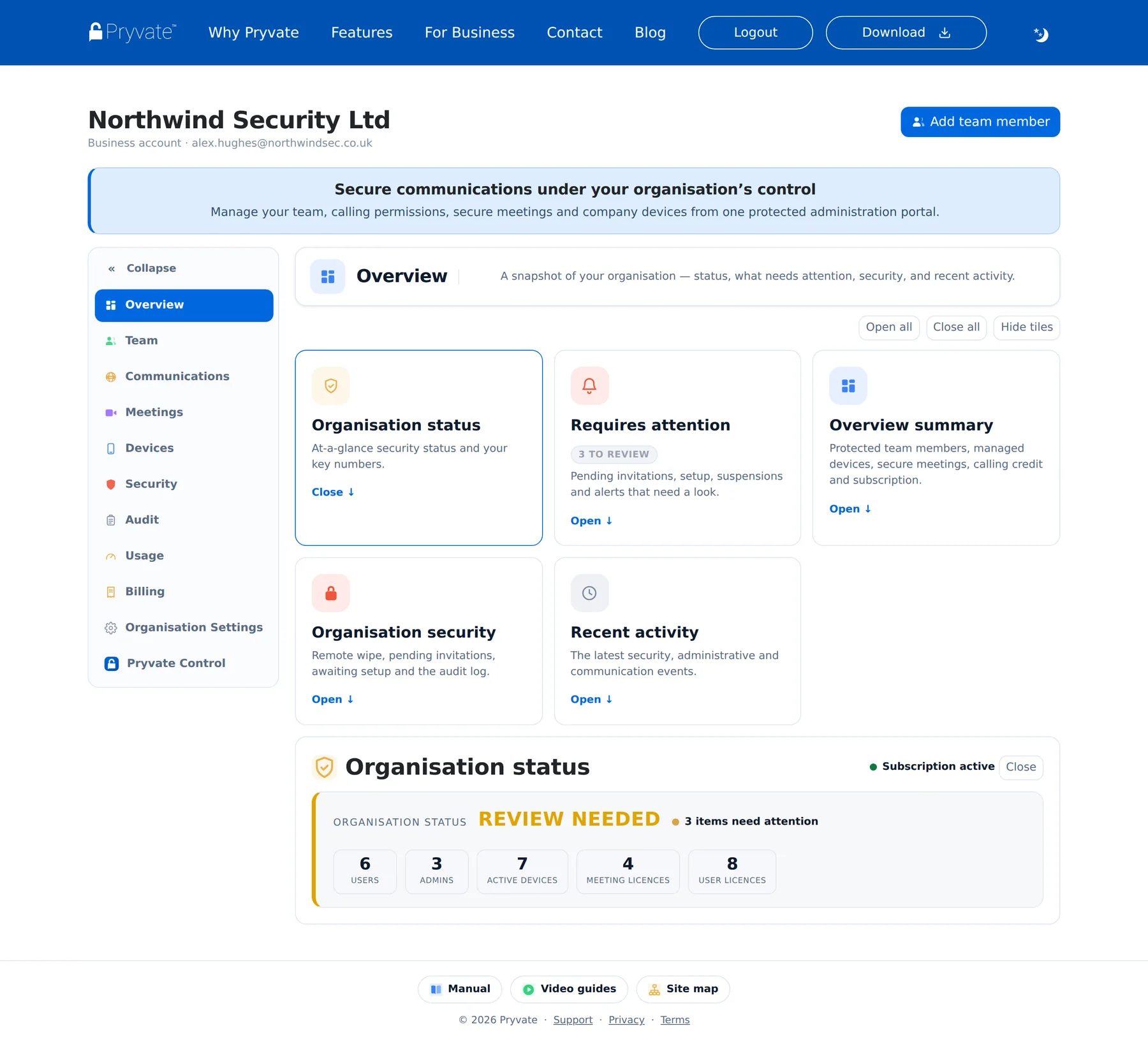Click the Team sidebar people icon
Screen dimensions: 1148x1044
[x=111, y=341]
